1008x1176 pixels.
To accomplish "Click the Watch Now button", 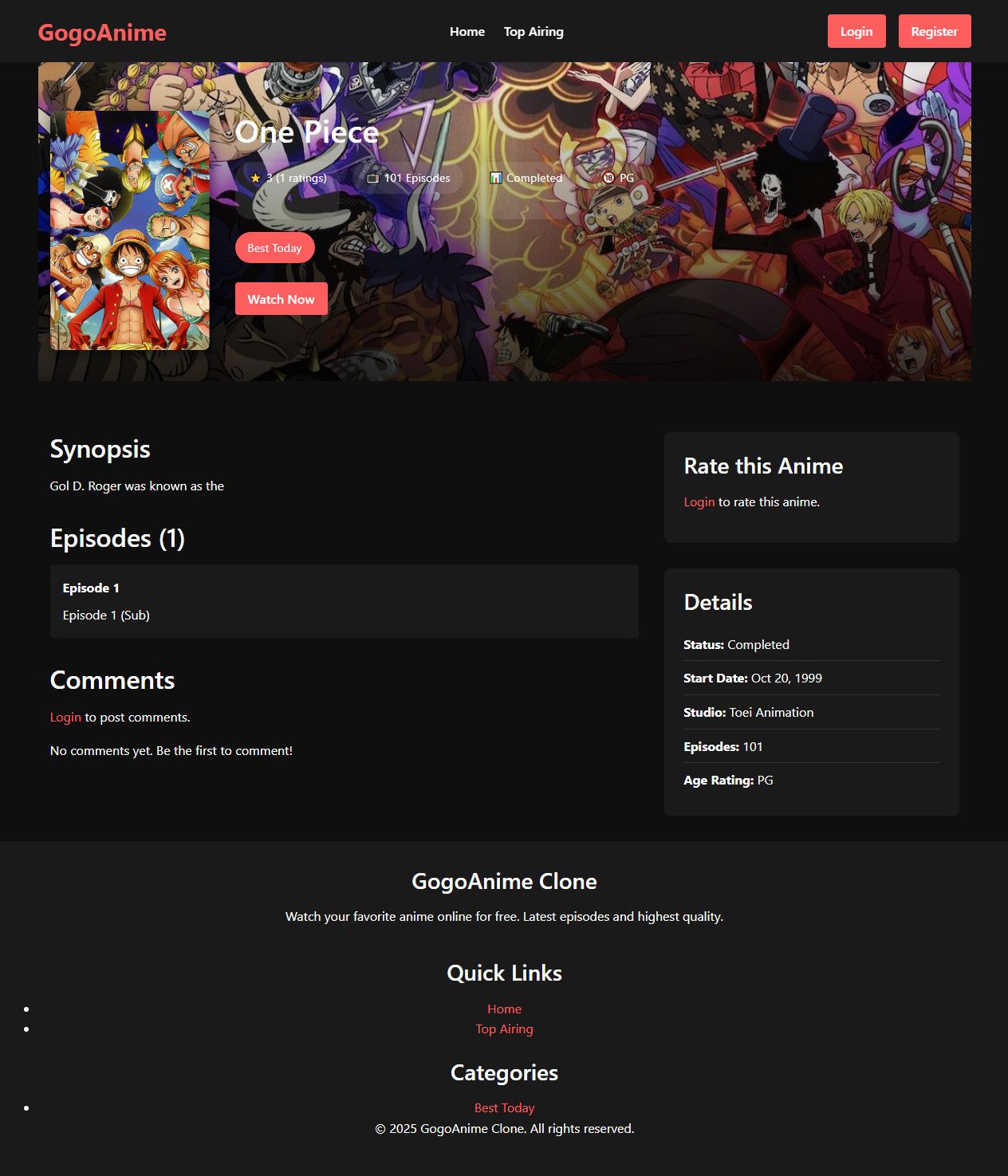I will [x=282, y=299].
